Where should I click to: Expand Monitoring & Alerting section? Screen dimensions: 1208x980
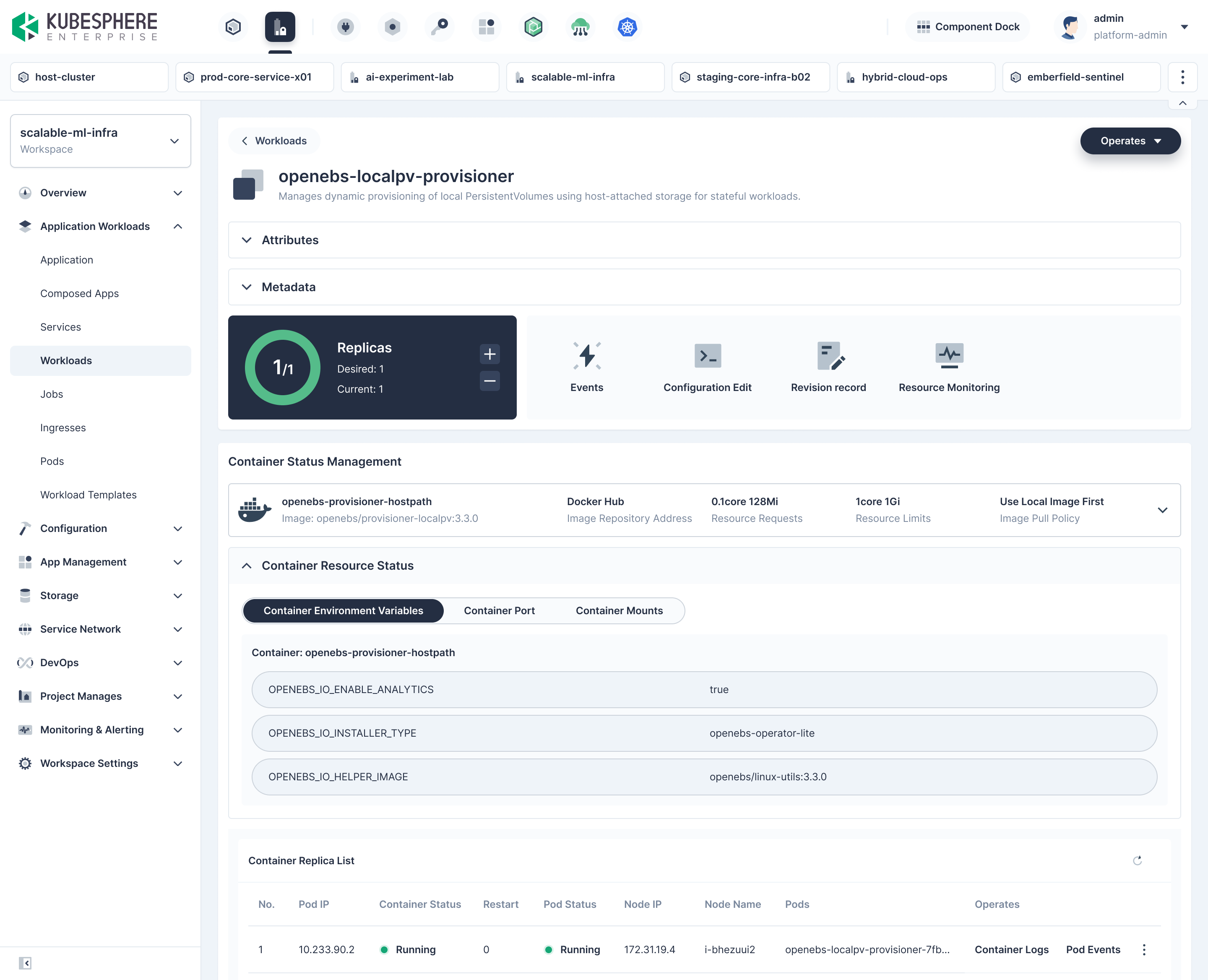coord(101,730)
